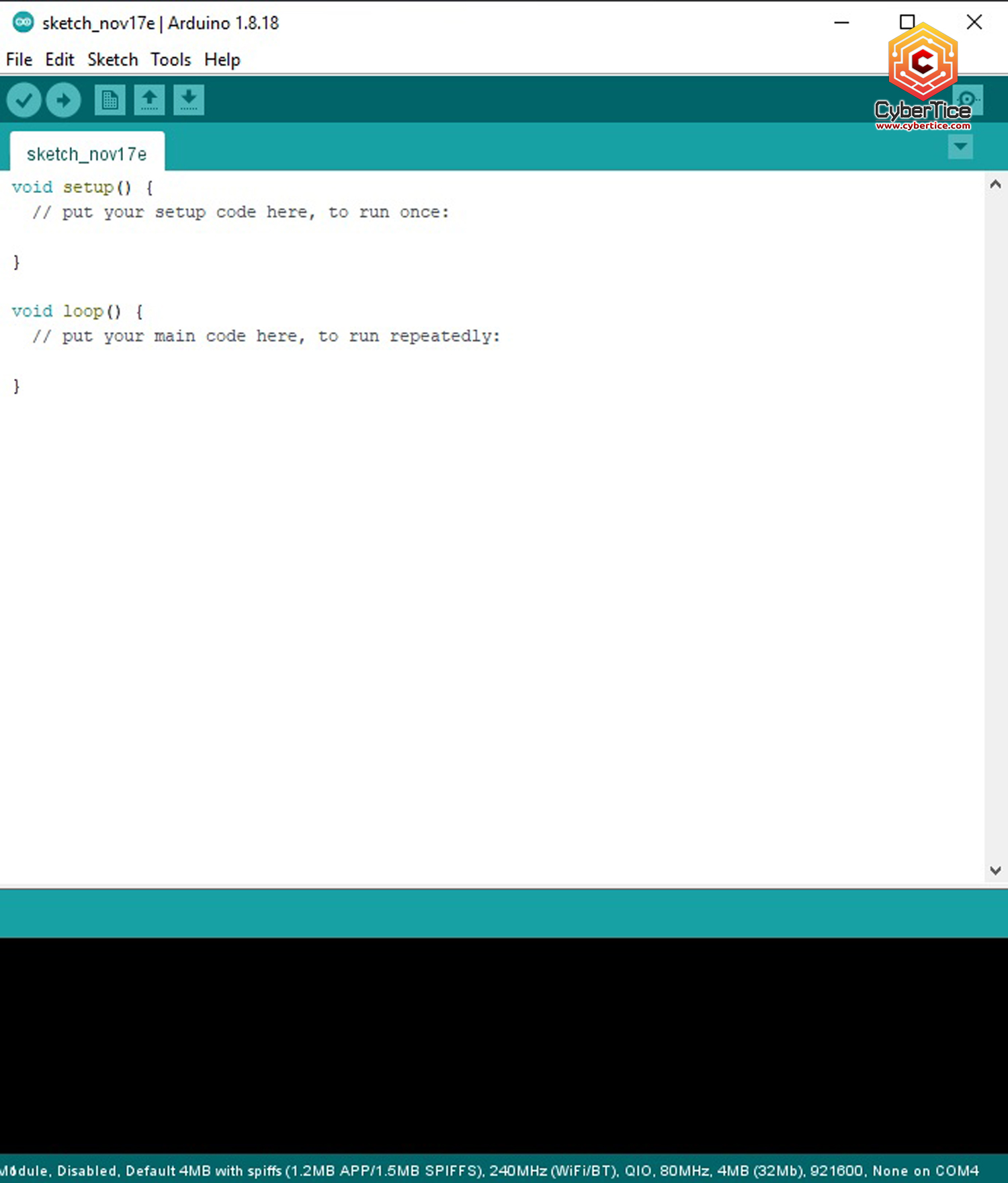Open the Help menu
The height and width of the screenshot is (1183, 1008).
click(x=222, y=60)
